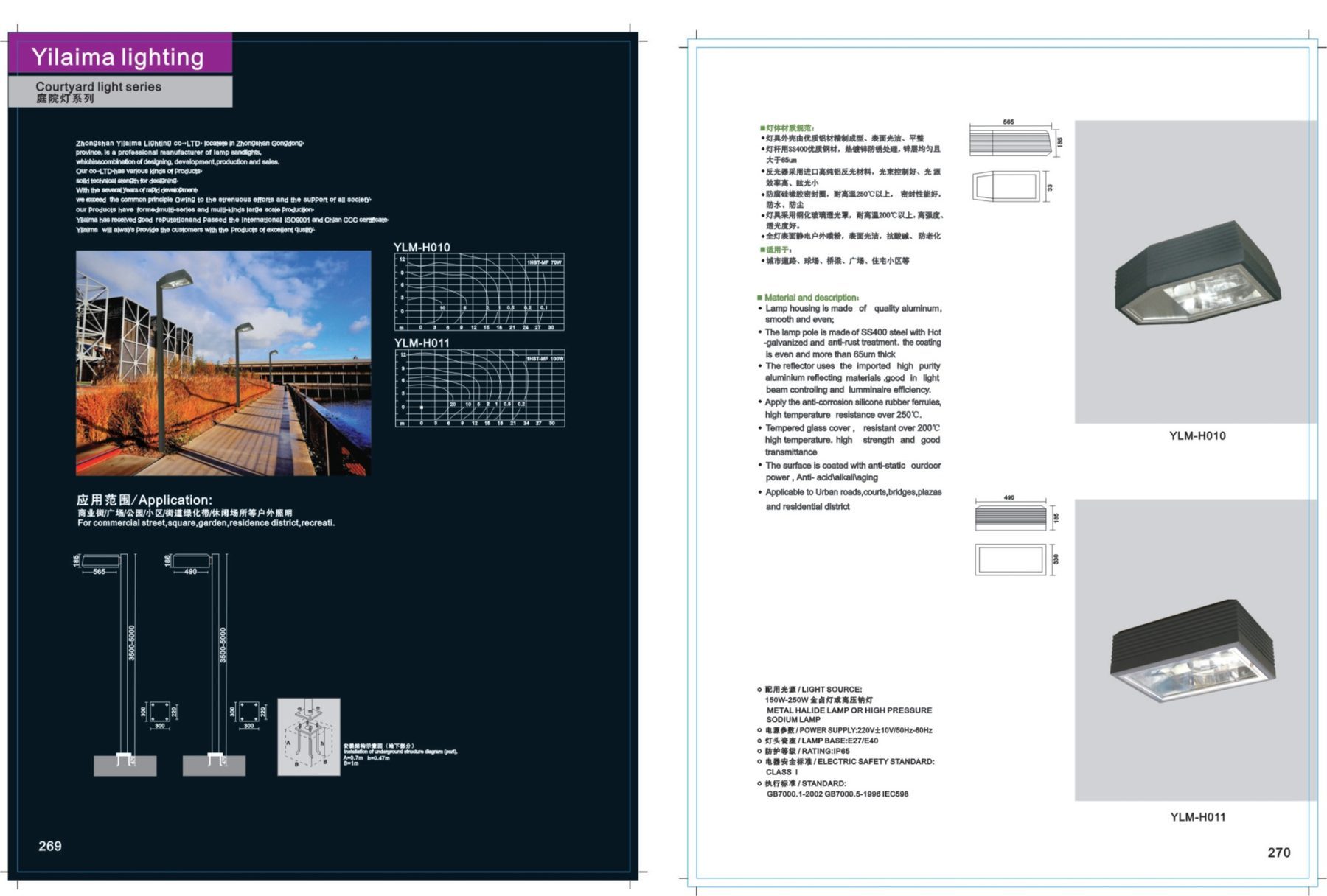Screen dimensions: 1327x896
Task: Select the "Courtyard light series" subtitle
Action: pyautogui.click(x=98, y=86)
